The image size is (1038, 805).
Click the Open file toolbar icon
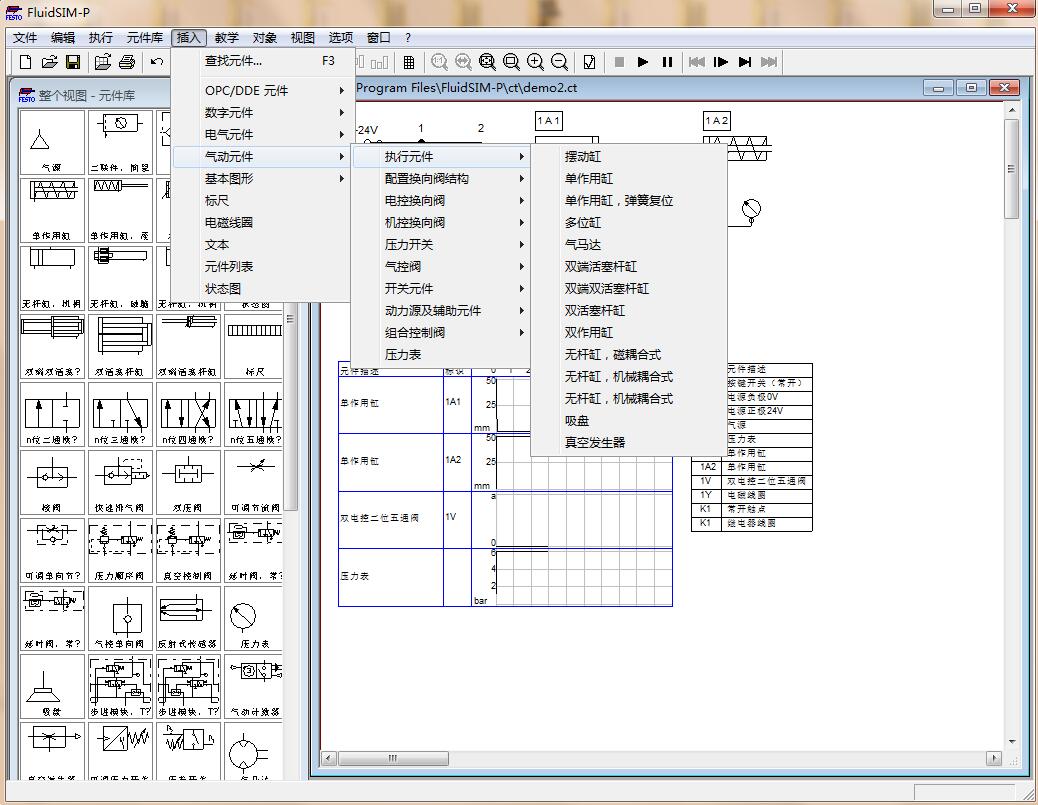click(x=49, y=62)
